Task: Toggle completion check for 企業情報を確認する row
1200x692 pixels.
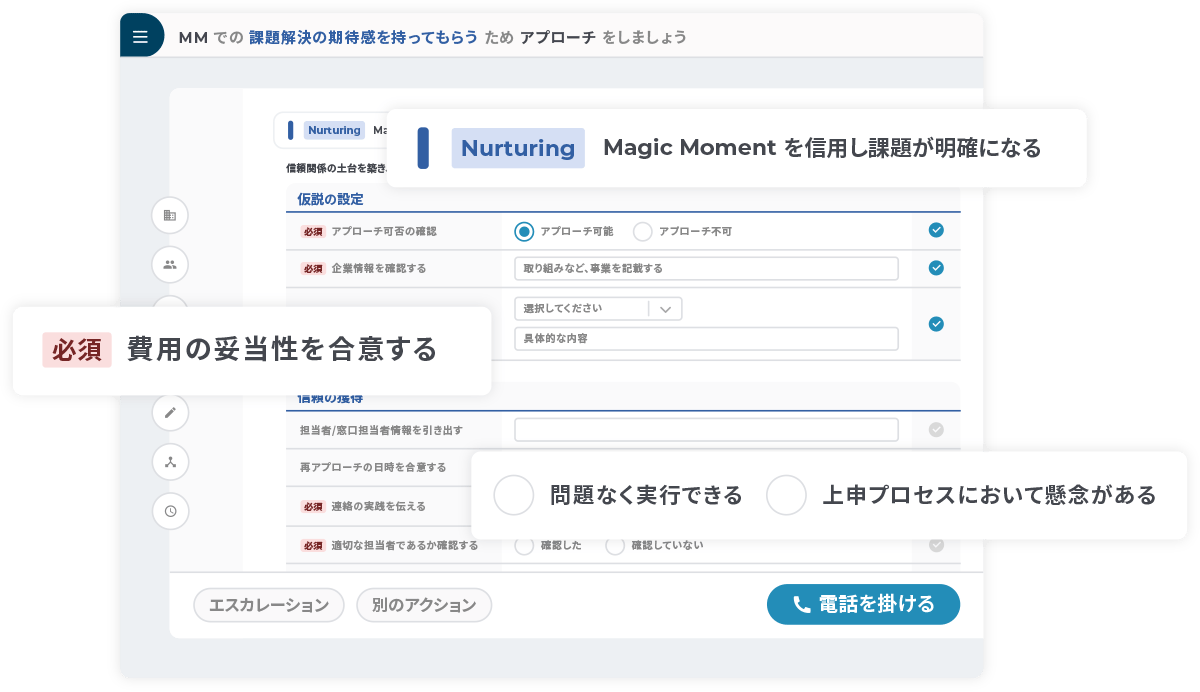Action: pyautogui.click(x=936, y=268)
